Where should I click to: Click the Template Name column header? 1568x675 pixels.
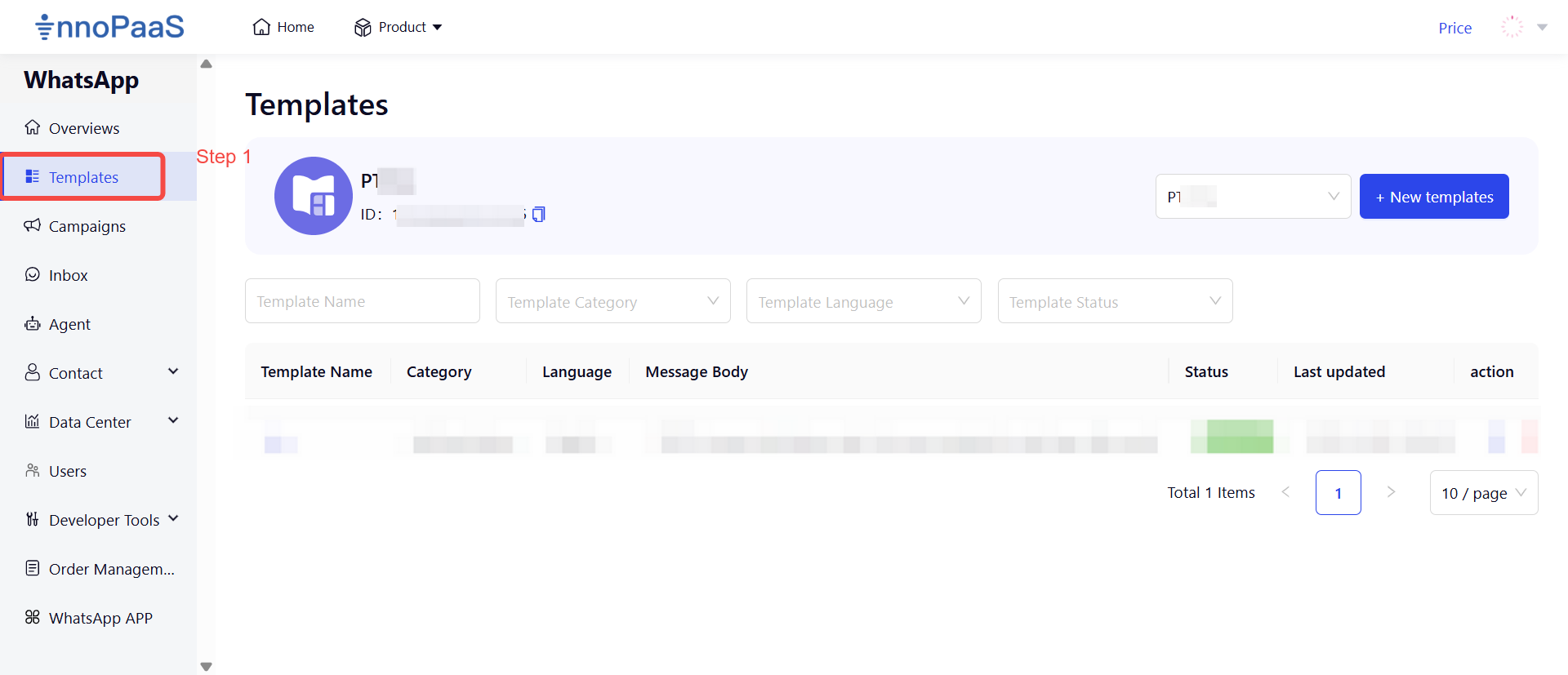pos(317,372)
